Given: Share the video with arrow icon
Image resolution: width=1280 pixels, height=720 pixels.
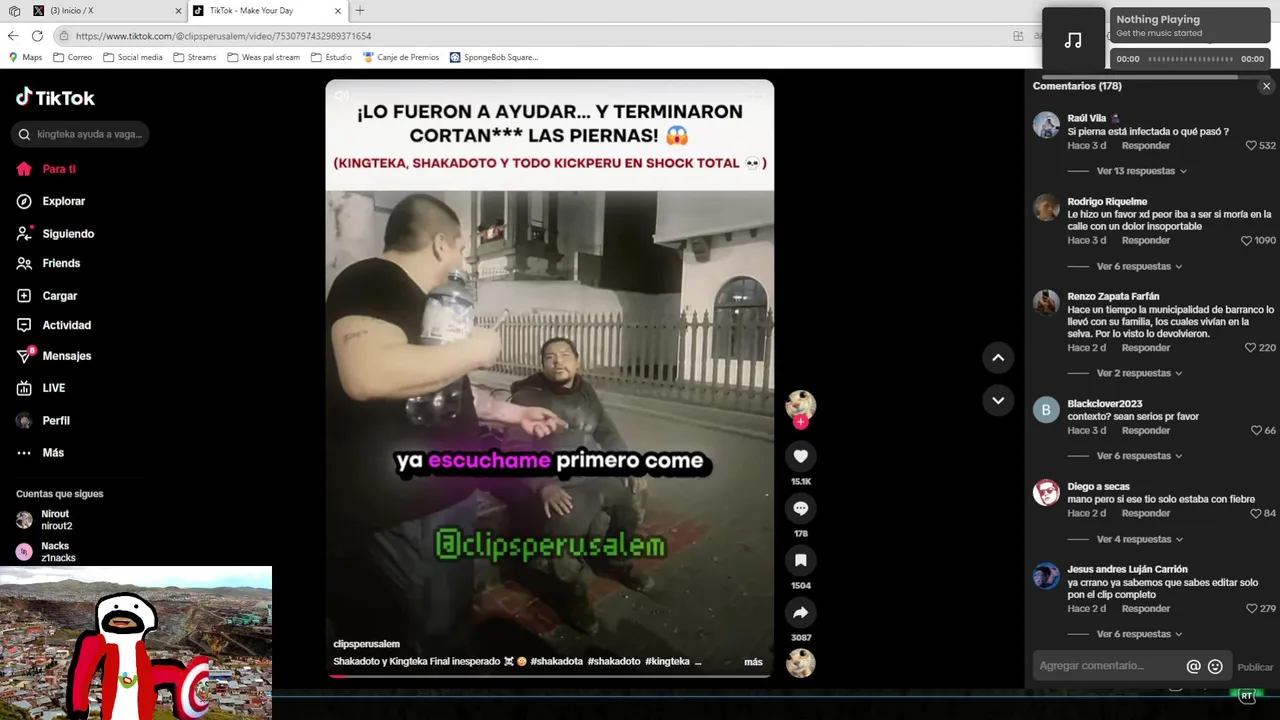Looking at the screenshot, I should click(x=800, y=612).
